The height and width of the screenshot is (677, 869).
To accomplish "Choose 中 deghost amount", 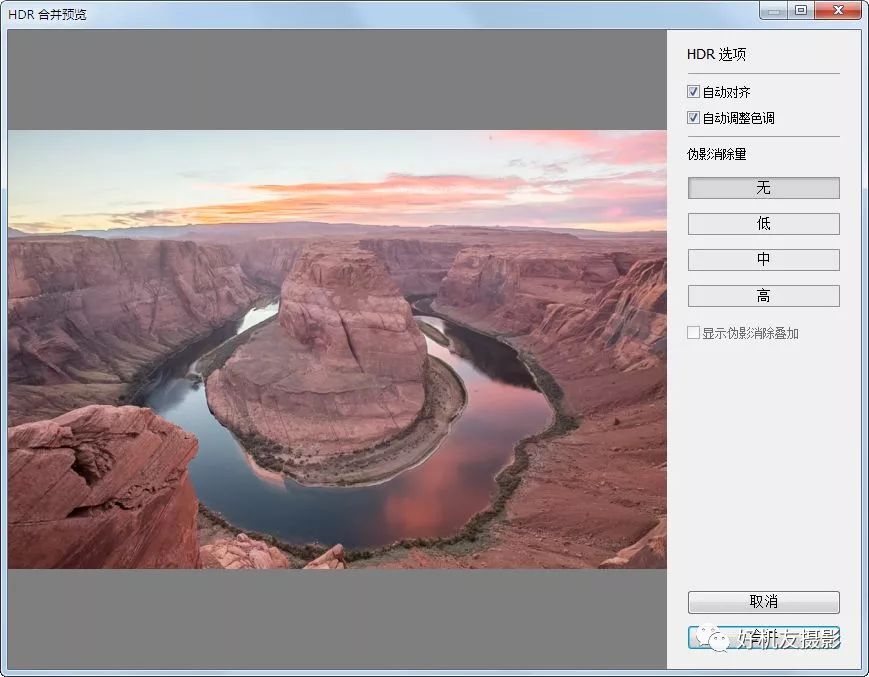I will click(763, 260).
